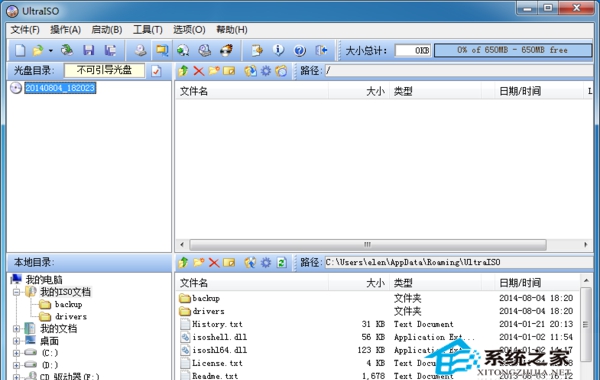Click the 不可引导光盘 boot type field
The image size is (600, 380).
point(104,70)
